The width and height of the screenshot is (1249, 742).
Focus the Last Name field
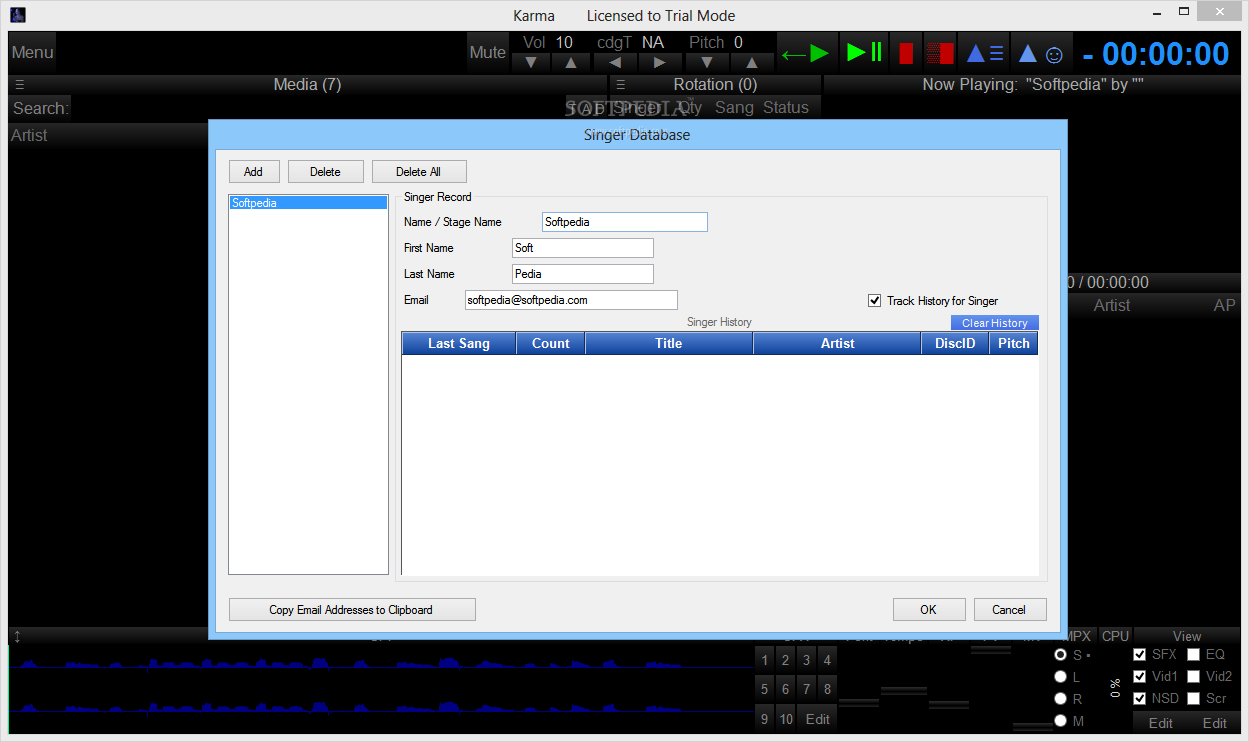(x=583, y=274)
